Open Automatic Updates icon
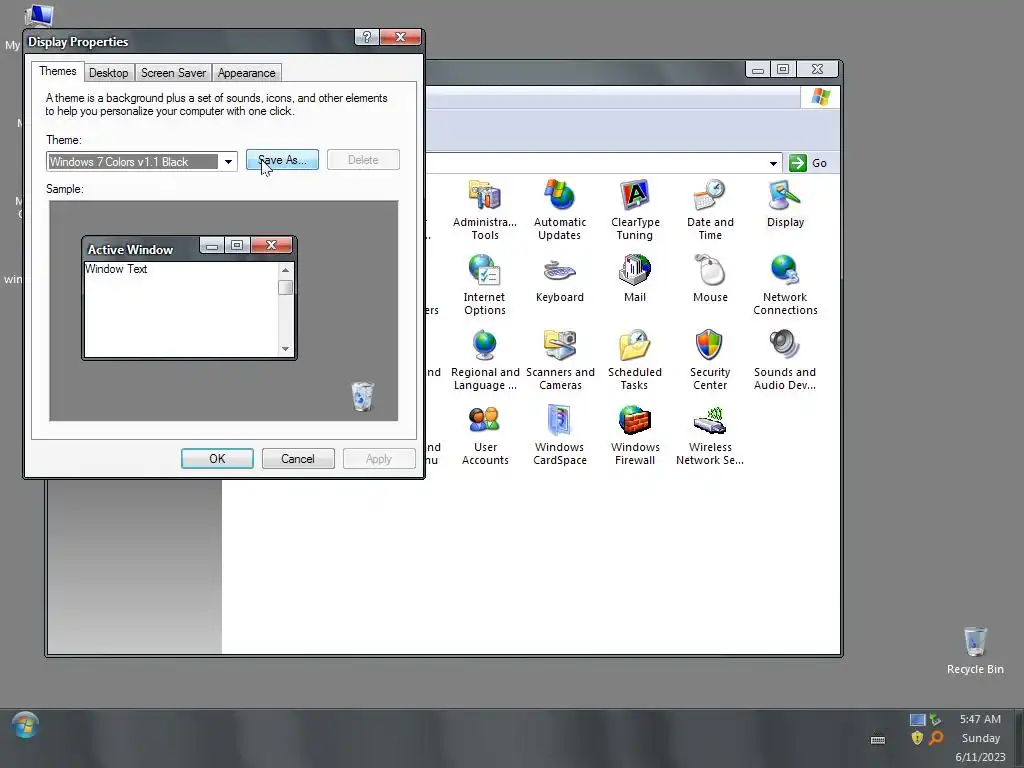This screenshot has height=768, width=1024. click(x=560, y=210)
